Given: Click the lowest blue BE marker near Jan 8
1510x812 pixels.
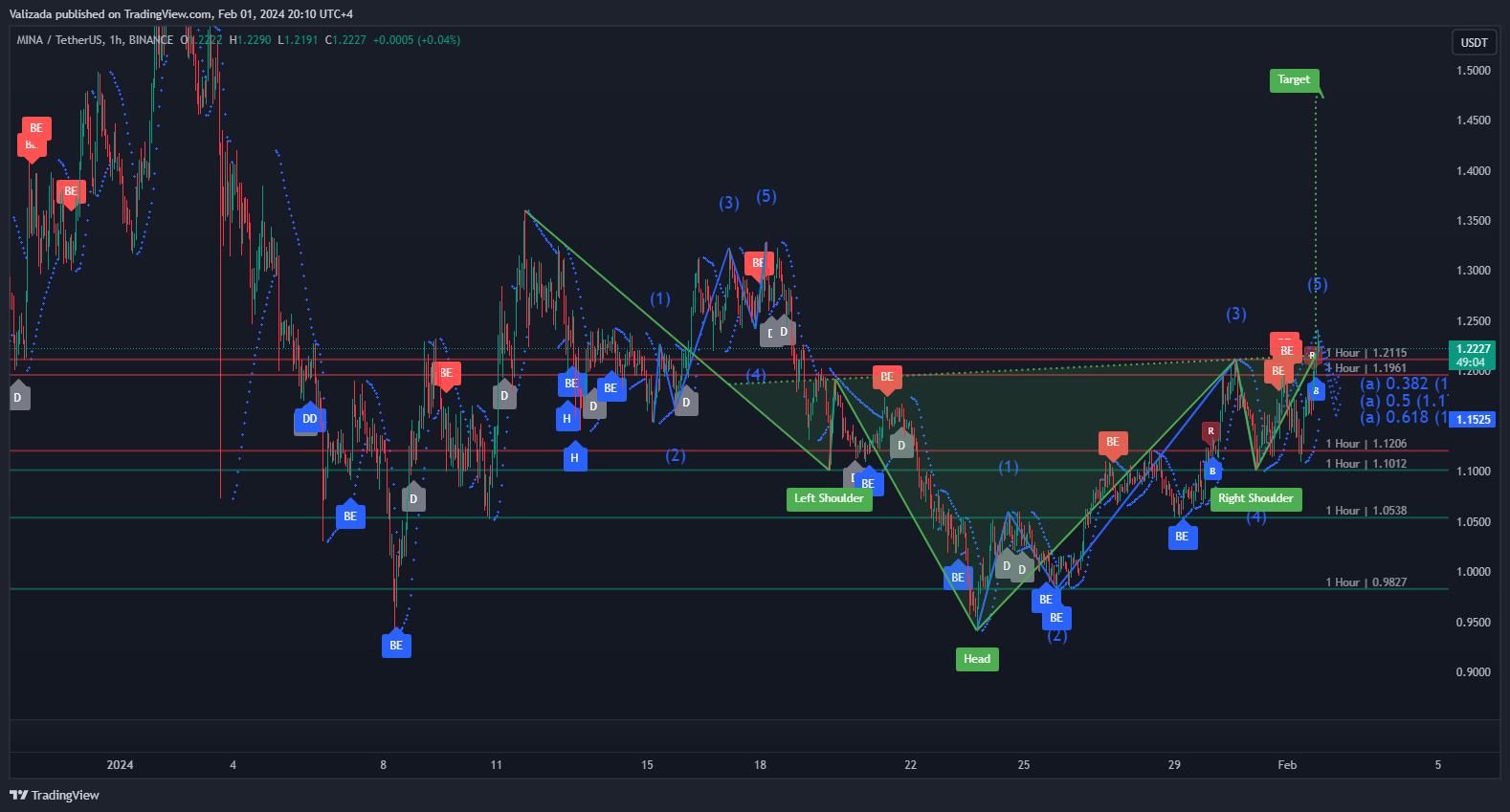Looking at the screenshot, I should [x=396, y=645].
